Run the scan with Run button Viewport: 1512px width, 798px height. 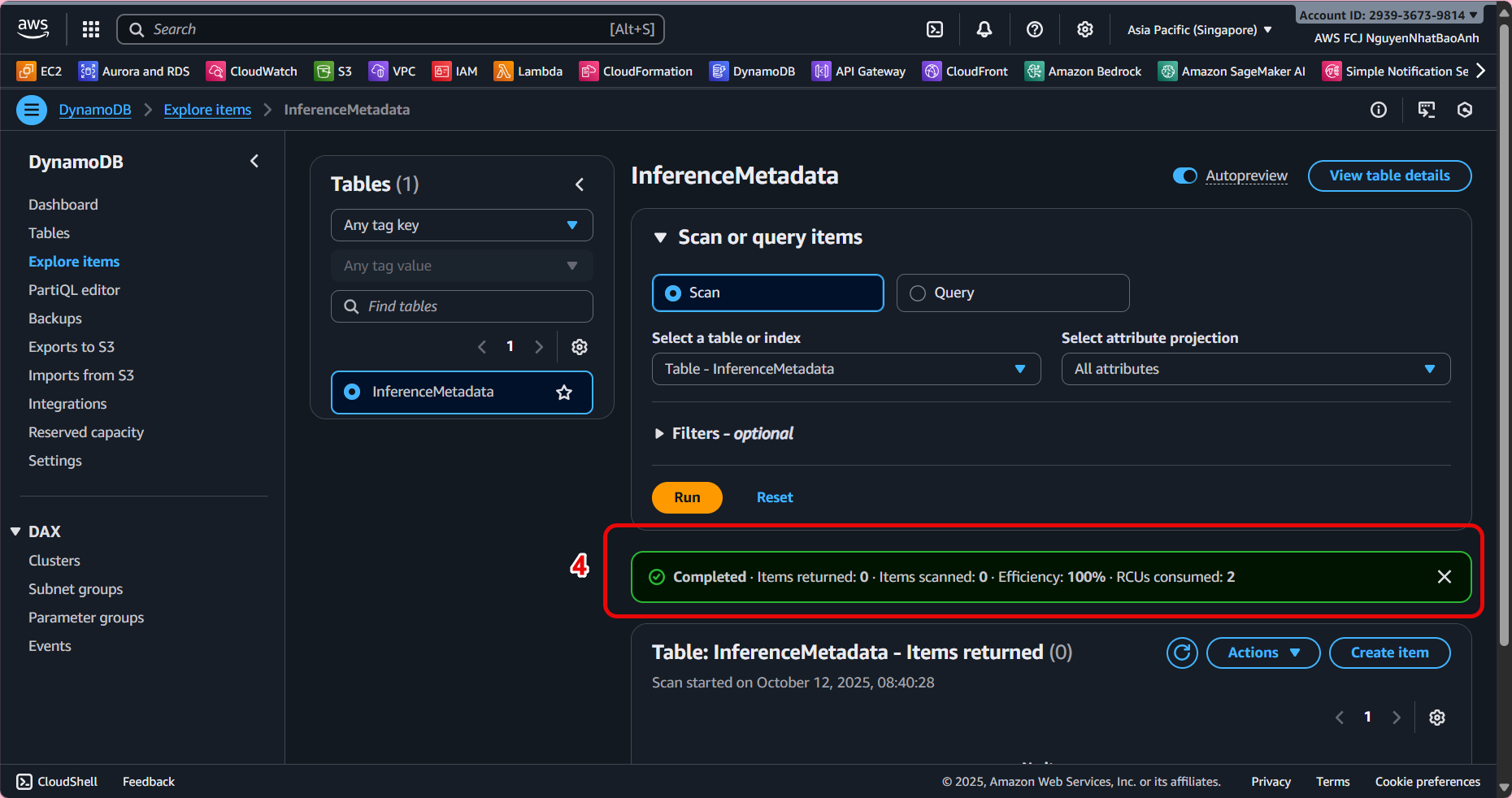click(x=687, y=497)
